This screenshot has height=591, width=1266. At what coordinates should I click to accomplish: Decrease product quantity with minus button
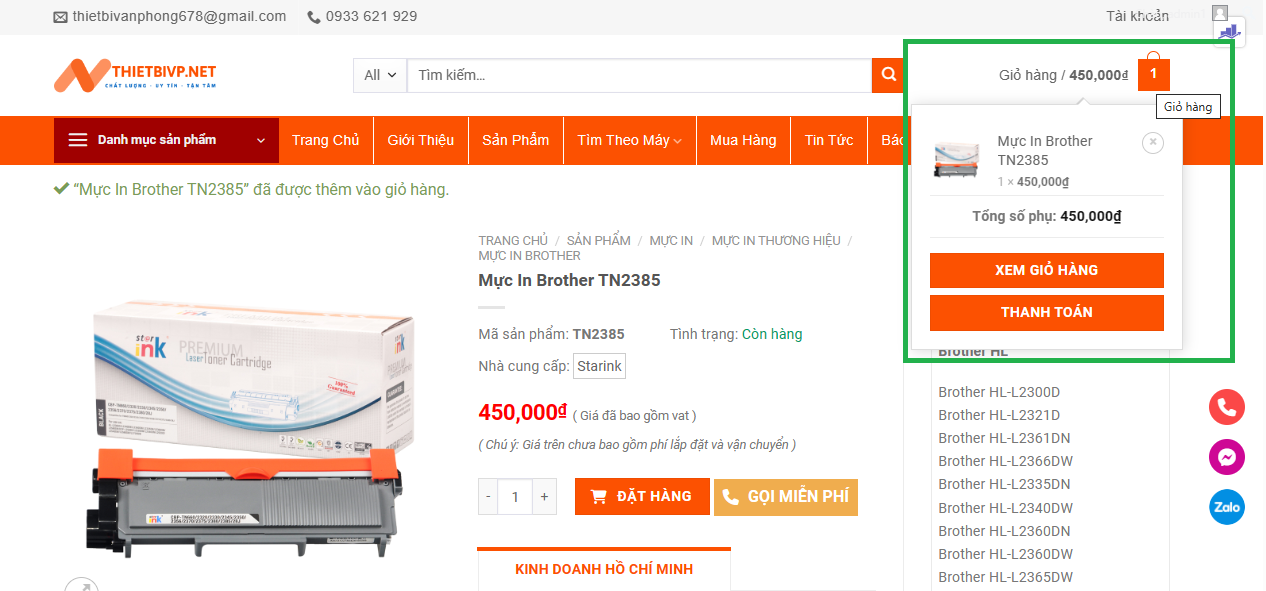488,496
